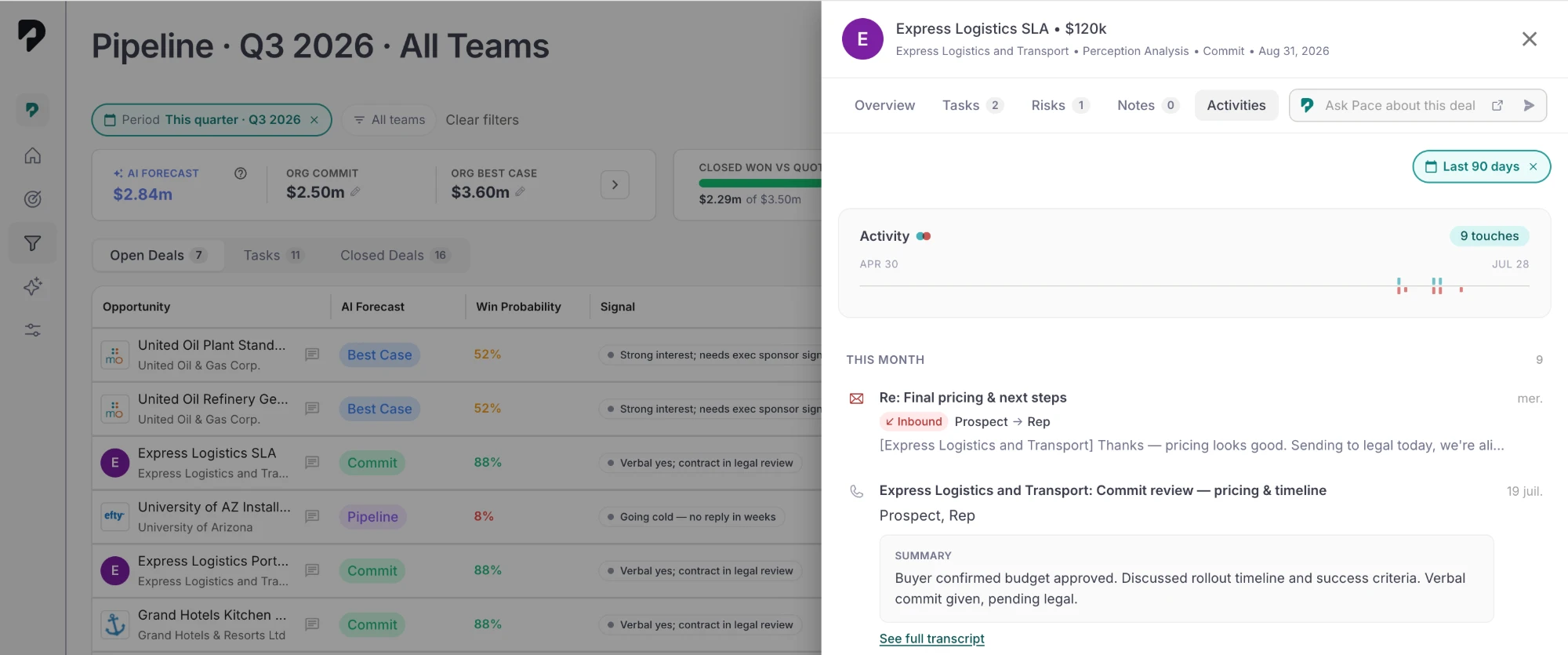
Task: Open notes icon for United Oil Plant Stand row
Action: (312, 355)
